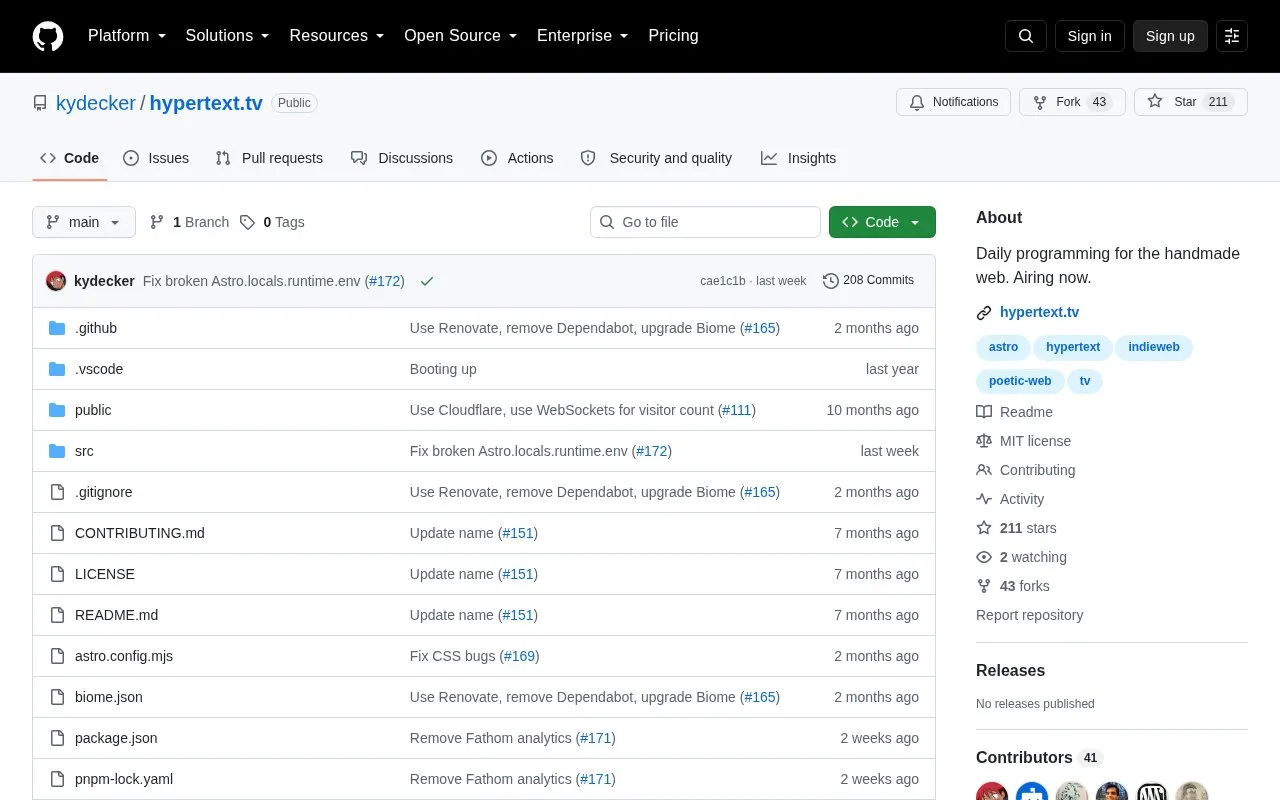Switch to the Discussions tab
Viewport: 1280px width, 800px height.
click(x=402, y=158)
